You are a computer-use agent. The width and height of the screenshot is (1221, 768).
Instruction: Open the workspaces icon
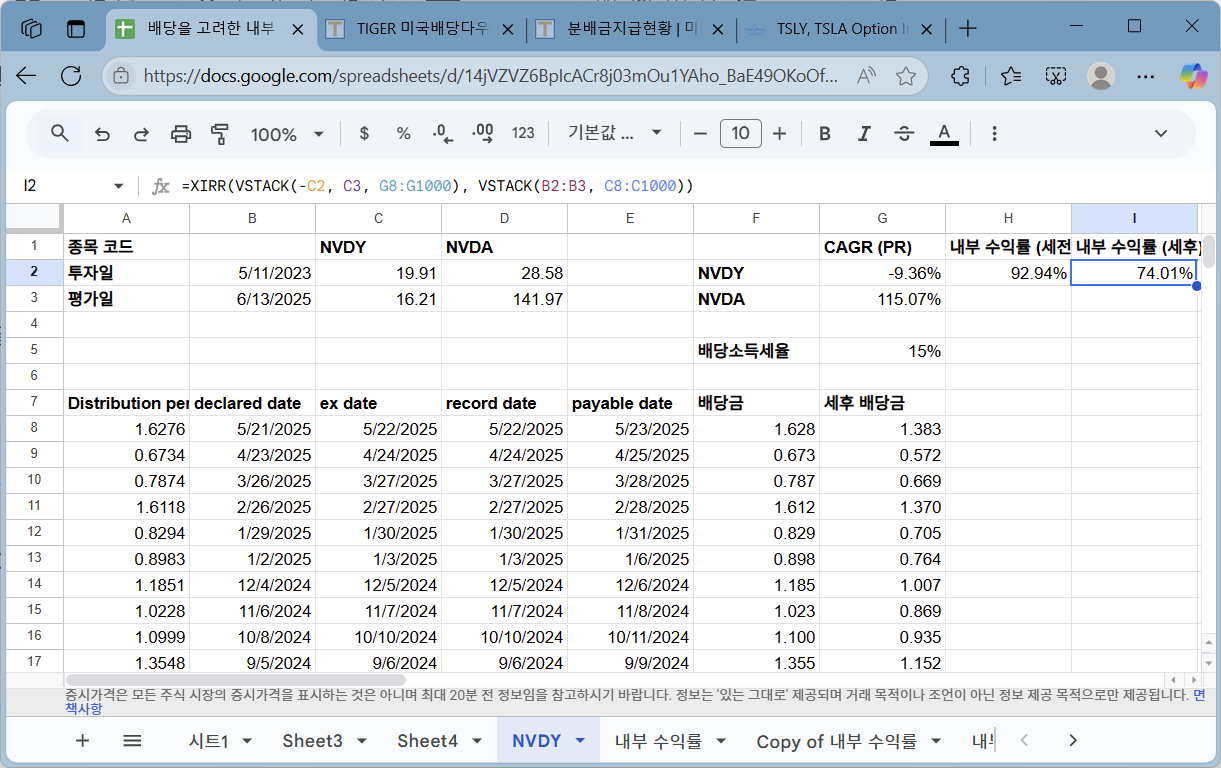[x=32, y=29]
